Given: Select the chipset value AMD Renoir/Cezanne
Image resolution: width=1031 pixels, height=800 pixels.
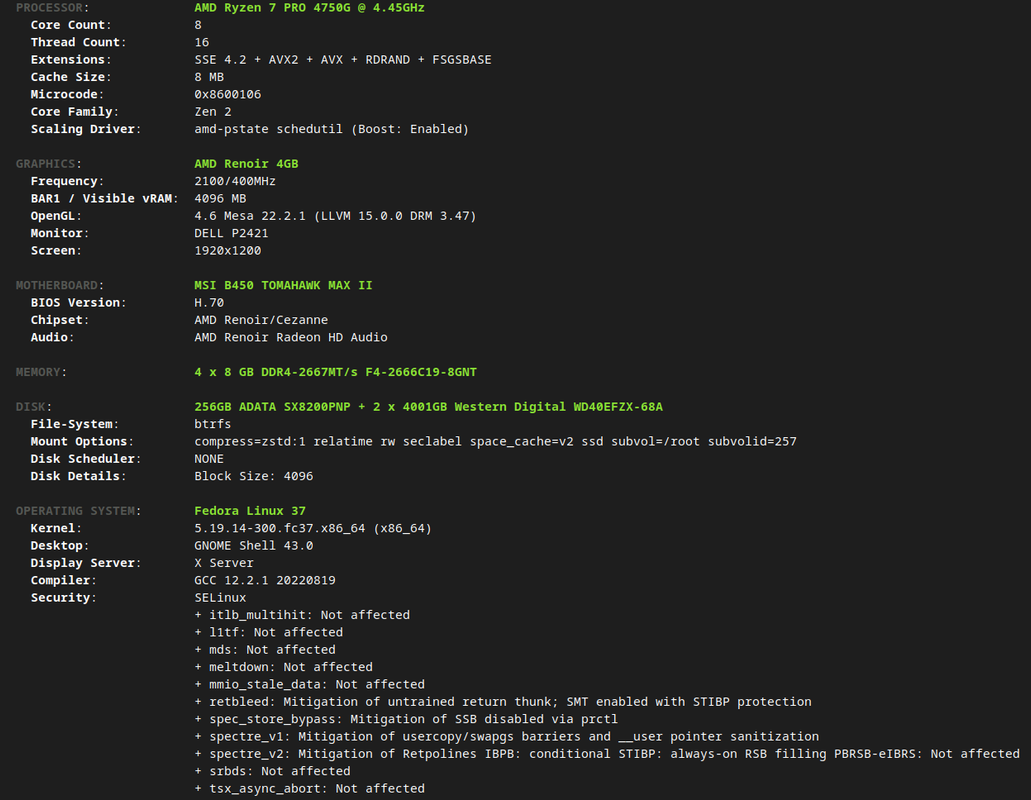Looking at the screenshot, I should (261, 320).
